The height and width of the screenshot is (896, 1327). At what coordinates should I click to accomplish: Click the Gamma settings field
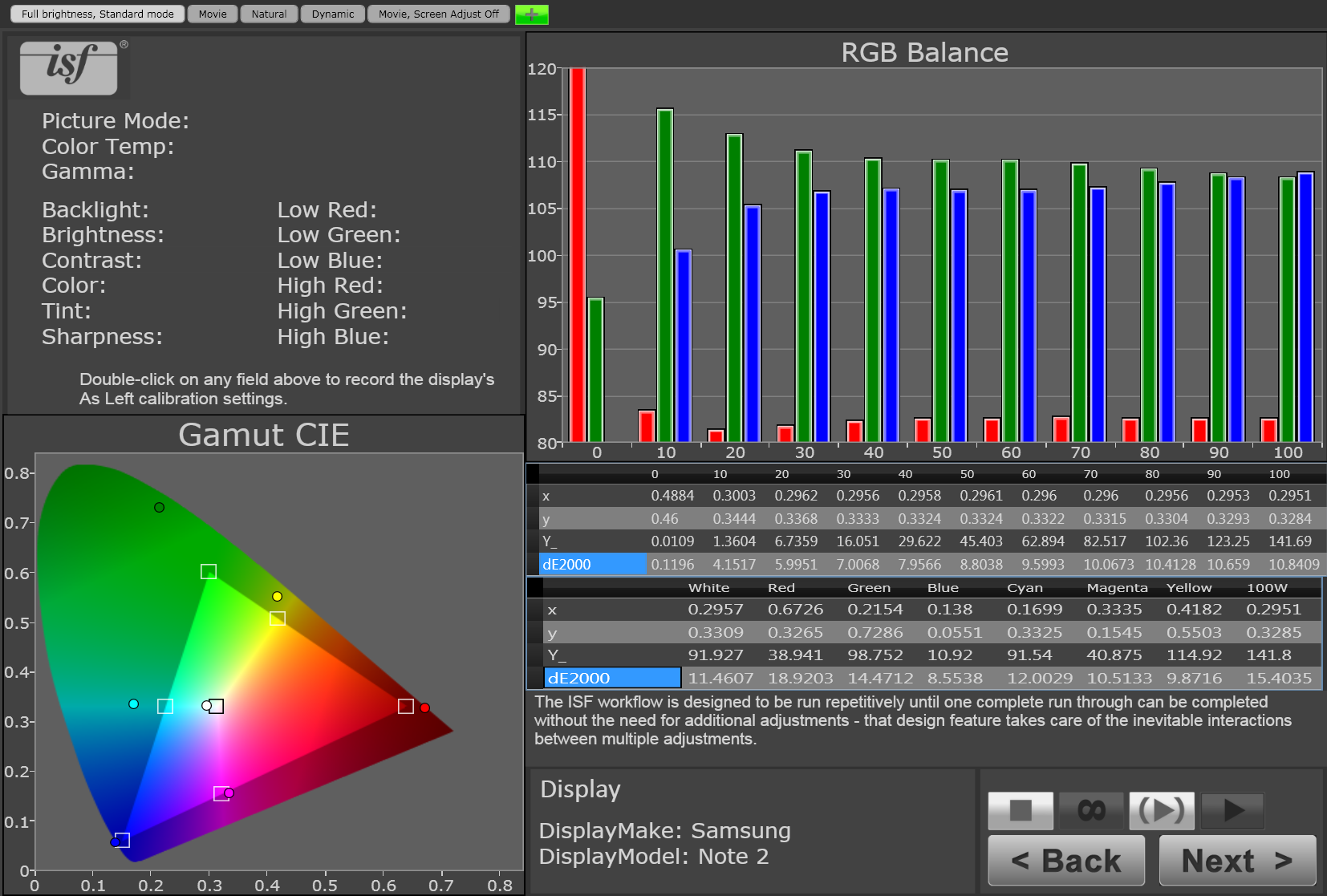tap(88, 171)
